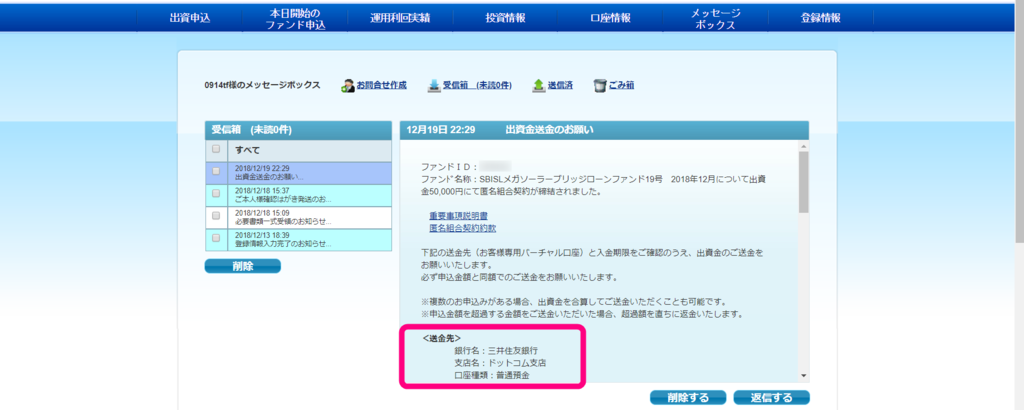Click the 0914tf様のメッセージボックス heading

tap(263, 86)
